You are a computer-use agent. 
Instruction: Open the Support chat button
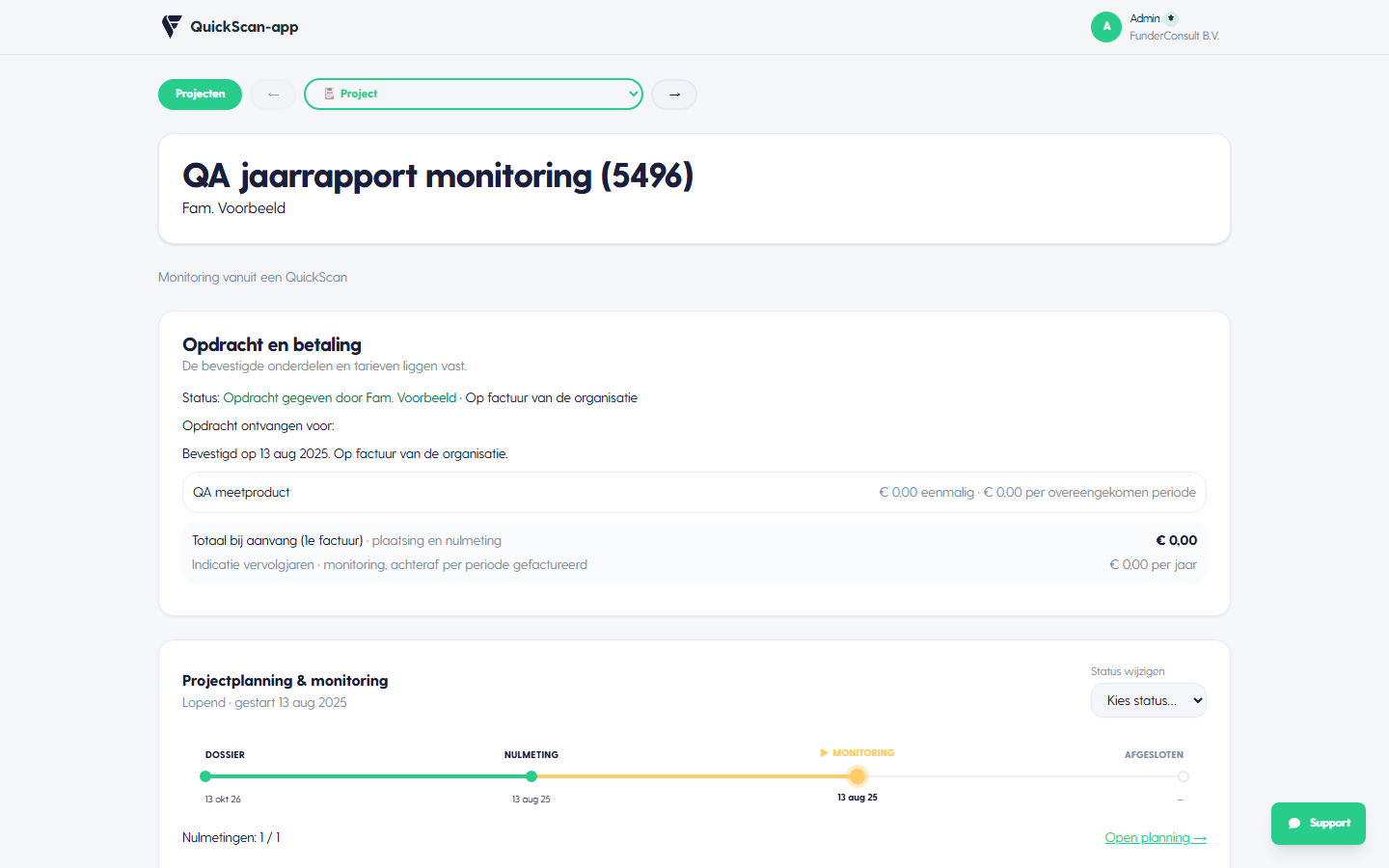(x=1319, y=824)
